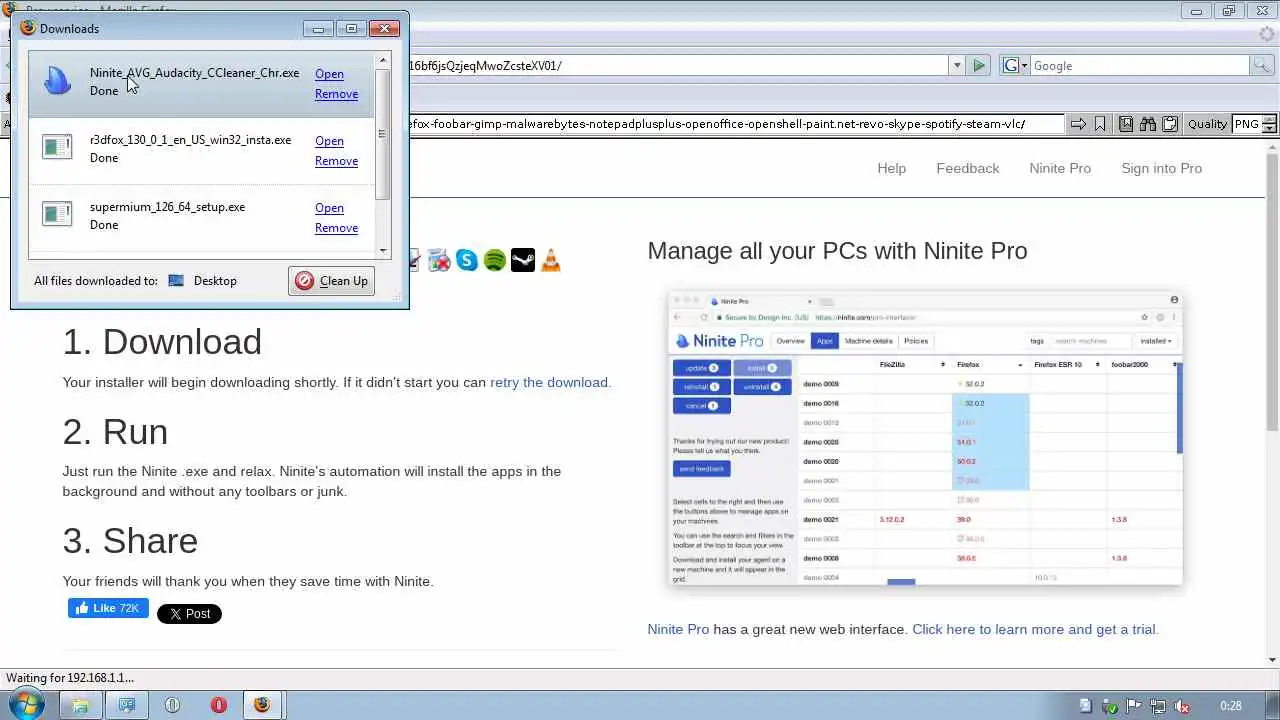1280x720 pixels.
Task: Open File Explorer from taskbar
Action: point(80,705)
